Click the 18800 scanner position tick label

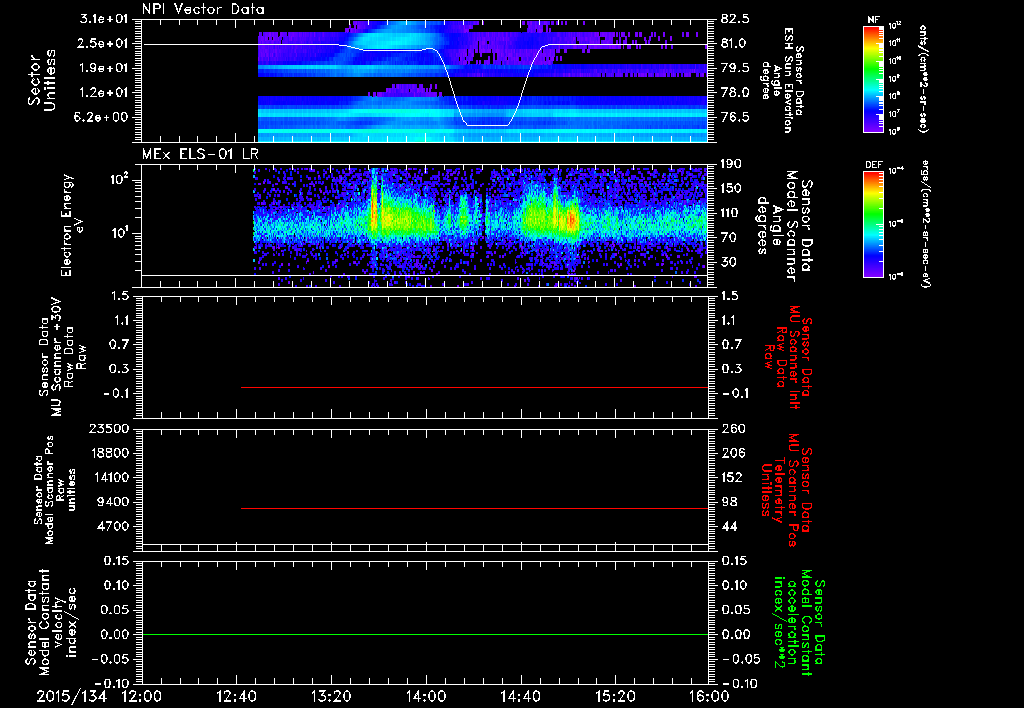pos(108,453)
